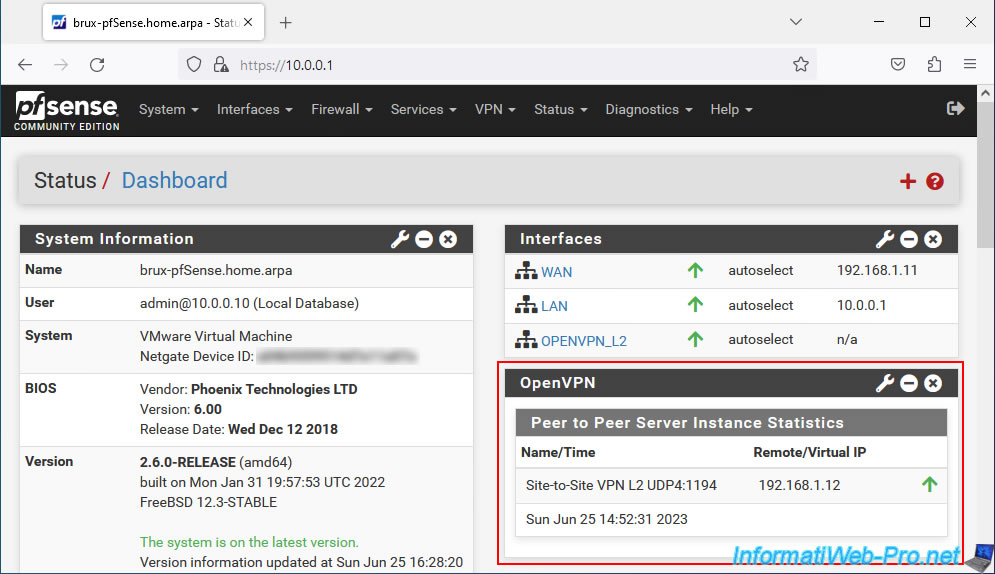Click the LAN green up-arrow status icon
Viewport: 995px width, 574px height.
tap(695, 304)
